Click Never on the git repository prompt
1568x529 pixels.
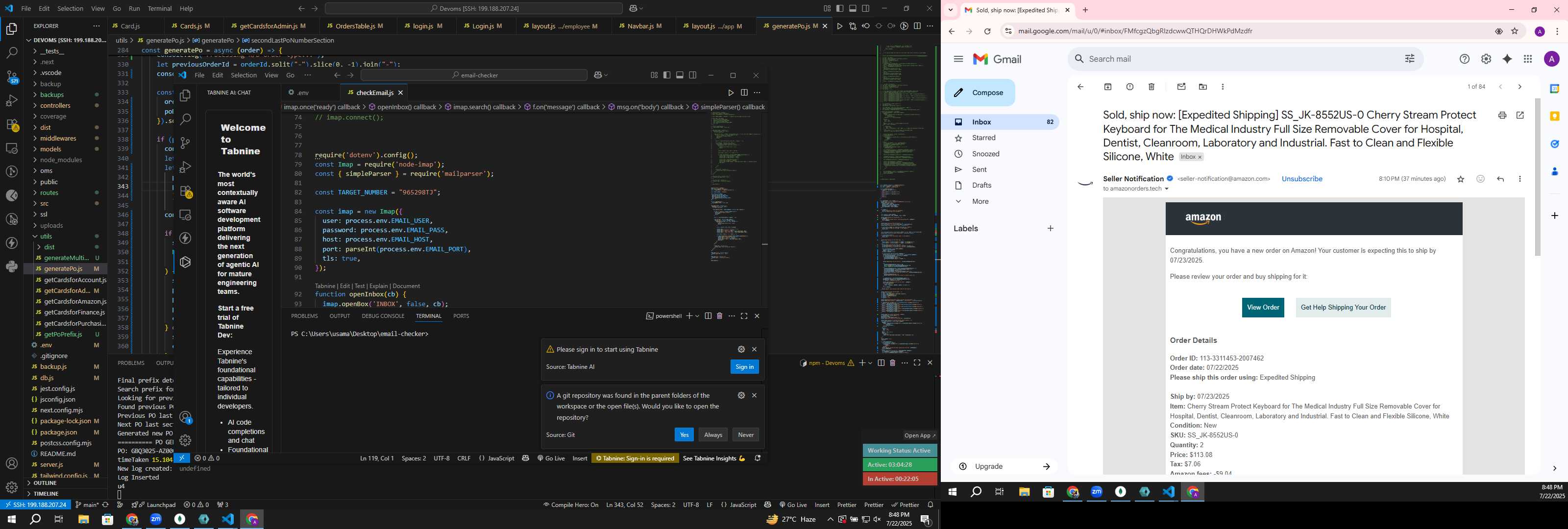746,434
